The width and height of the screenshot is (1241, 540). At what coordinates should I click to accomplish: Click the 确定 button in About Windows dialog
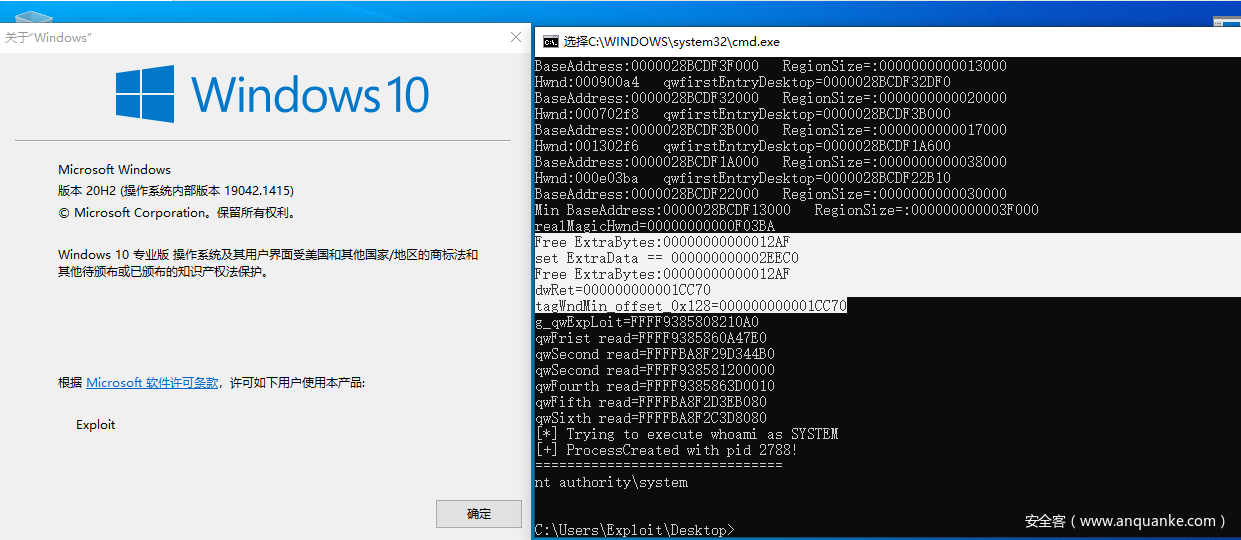click(x=479, y=514)
